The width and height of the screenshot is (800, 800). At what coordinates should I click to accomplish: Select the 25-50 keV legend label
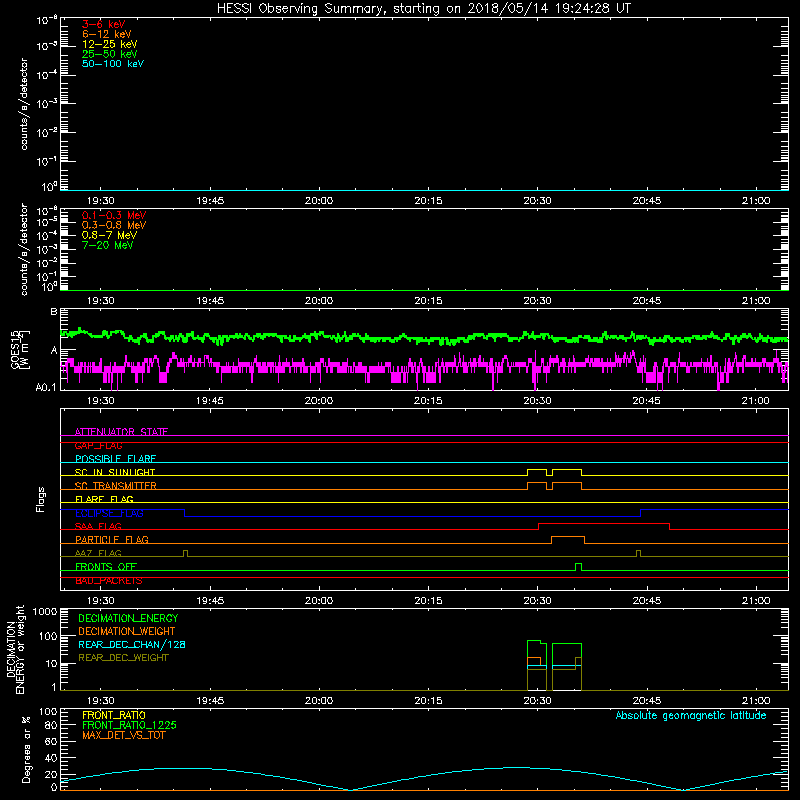(109, 54)
